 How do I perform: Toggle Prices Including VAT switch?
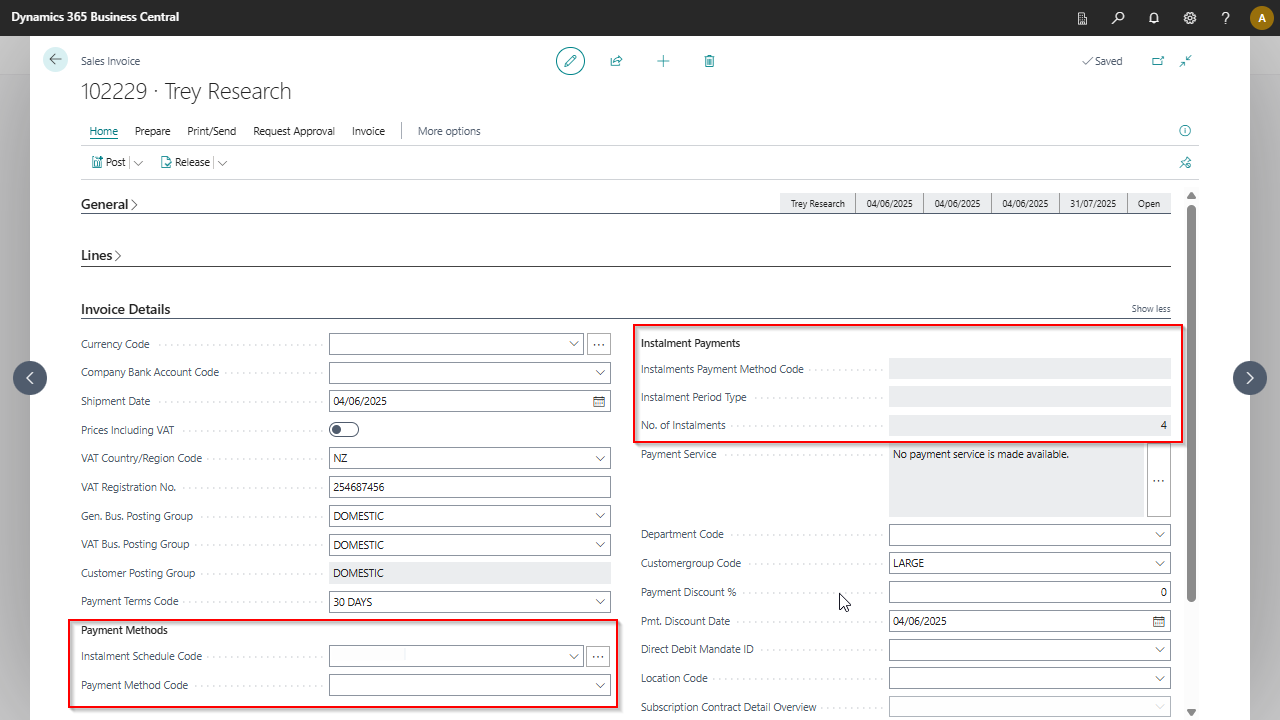(344, 430)
